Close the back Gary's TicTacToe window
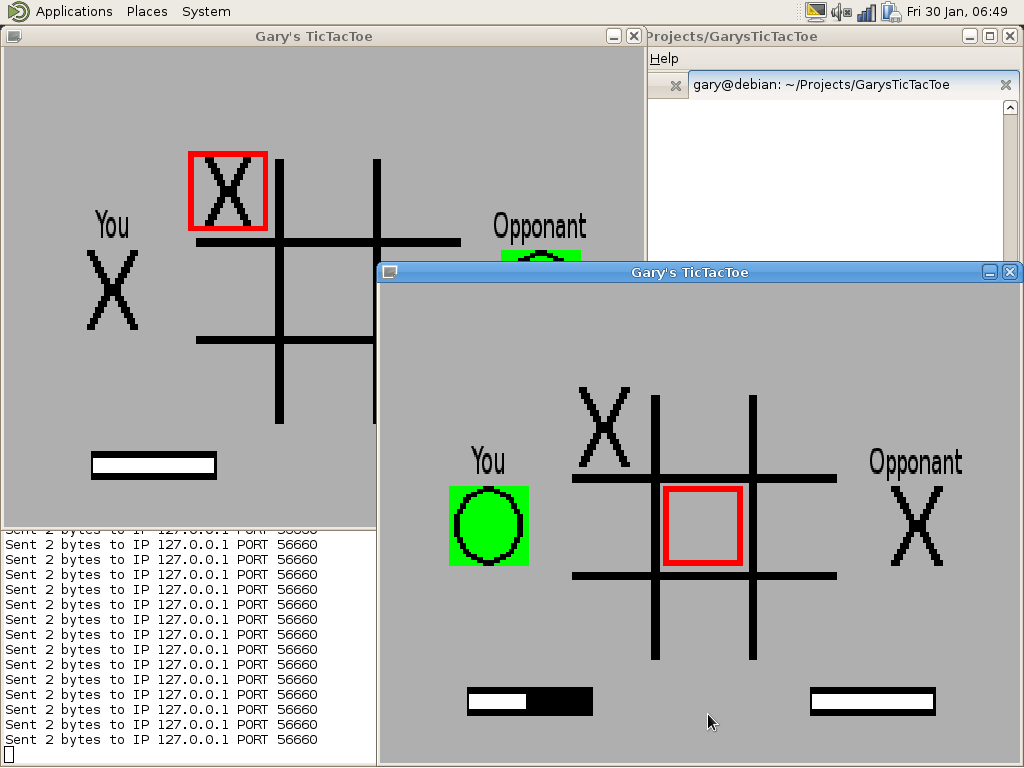The width and height of the screenshot is (1024, 768). (x=633, y=37)
